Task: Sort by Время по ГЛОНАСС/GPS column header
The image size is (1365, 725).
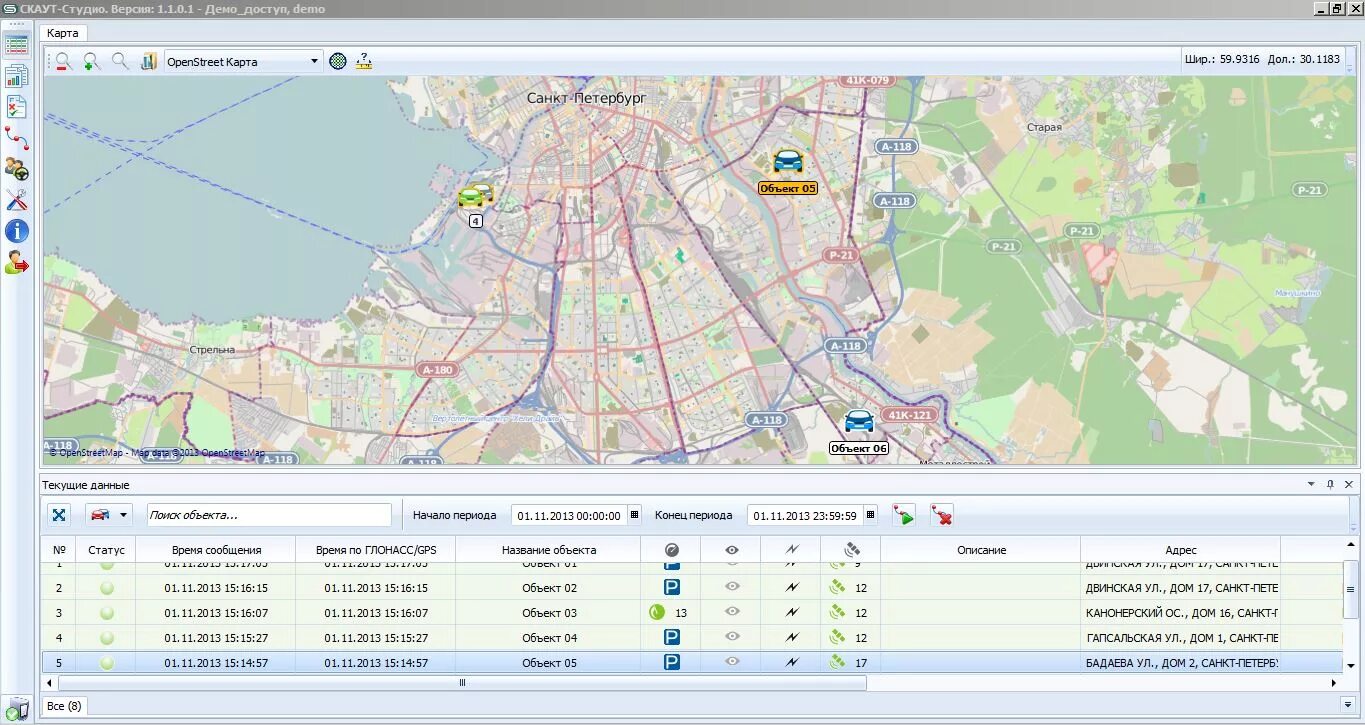Action: (x=376, y=550)
